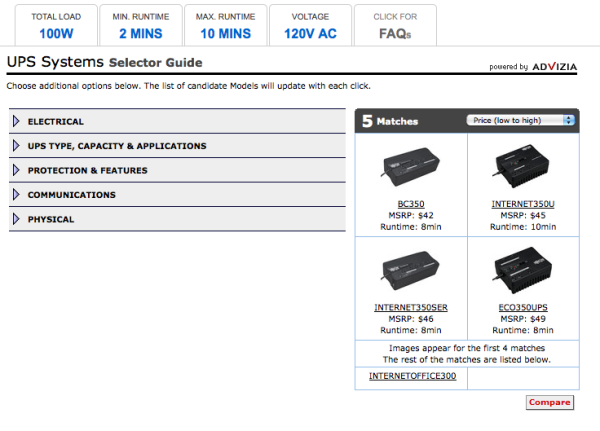Select the Max. Runtime 10 MINS tab
600x431 pixels.
click(x=226, y=26)
